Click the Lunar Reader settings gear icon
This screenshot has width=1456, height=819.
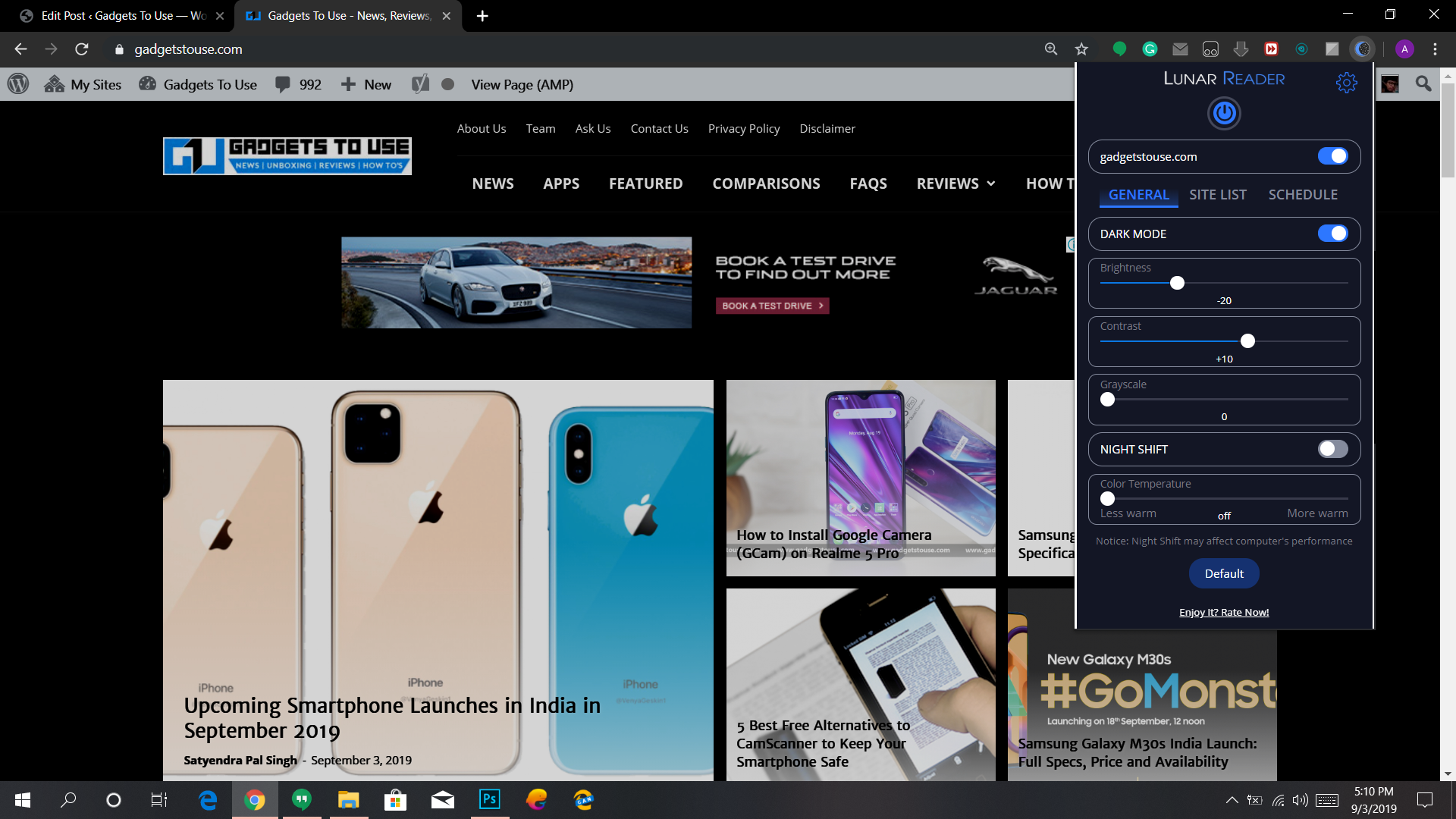click(x=1347, y=83)
